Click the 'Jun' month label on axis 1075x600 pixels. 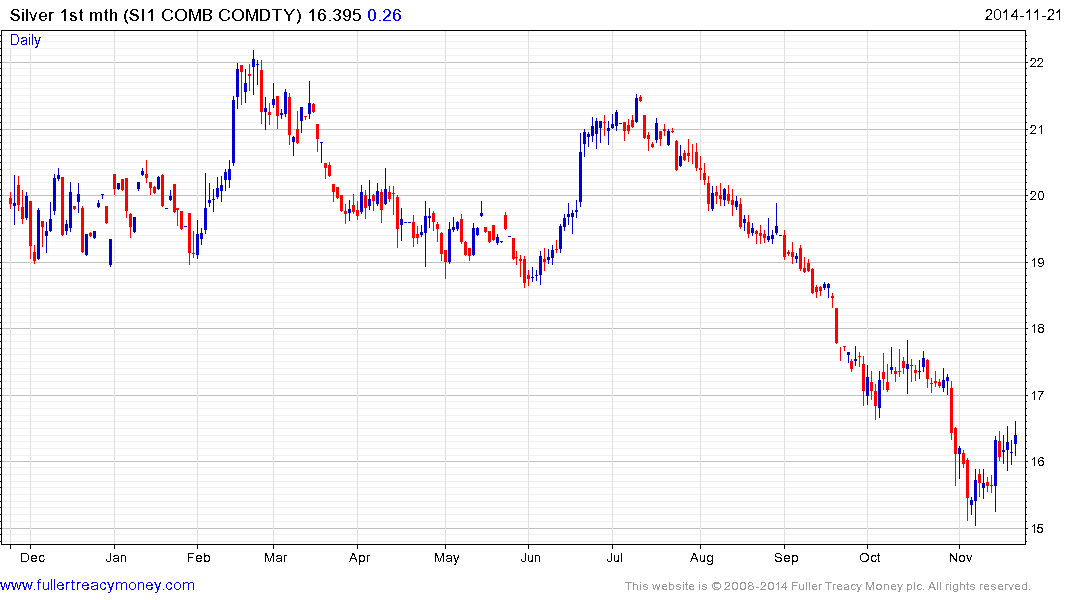(x=530, y=557)
